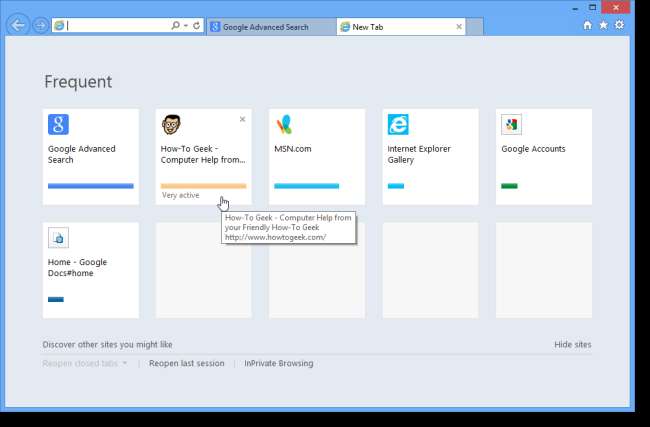Open Internet Explorer Gallery tile title

pos(419,154)
